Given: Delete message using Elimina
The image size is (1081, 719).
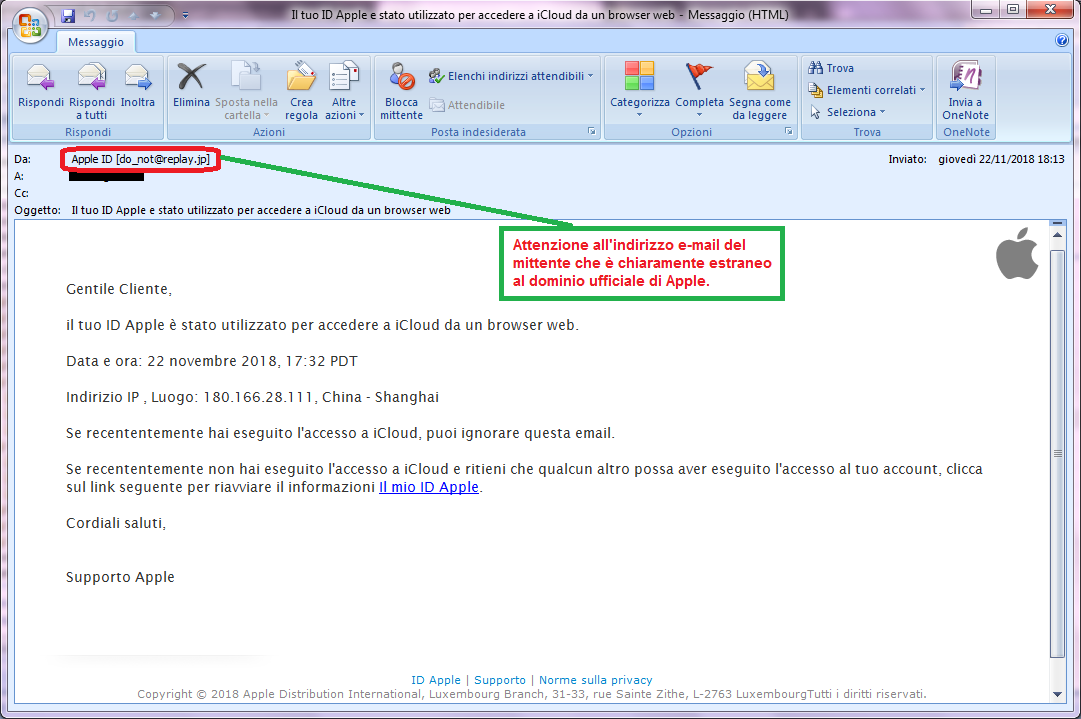Looking at the screenshot, I should (x=191, y=85).
